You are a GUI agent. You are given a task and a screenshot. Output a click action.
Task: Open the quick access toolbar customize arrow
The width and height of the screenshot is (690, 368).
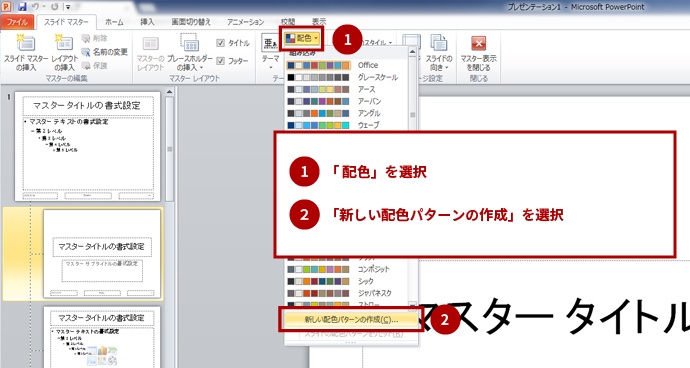click(68, 7)
